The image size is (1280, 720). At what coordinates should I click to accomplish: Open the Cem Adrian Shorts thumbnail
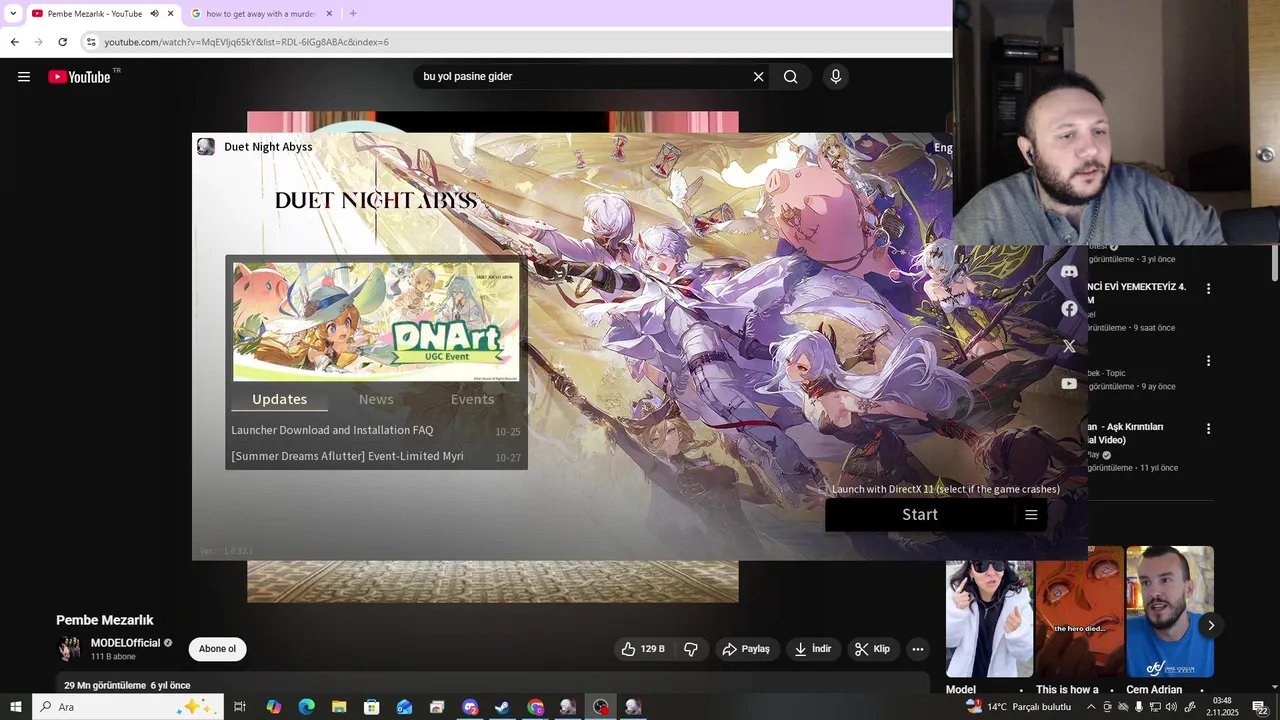[x=1170, y=612]
